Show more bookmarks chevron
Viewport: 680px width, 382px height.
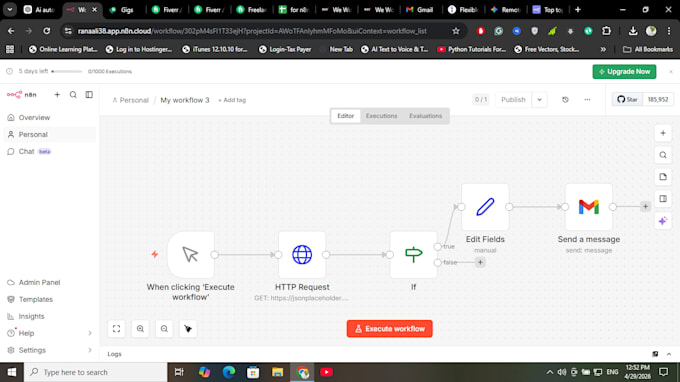point(603,49)
